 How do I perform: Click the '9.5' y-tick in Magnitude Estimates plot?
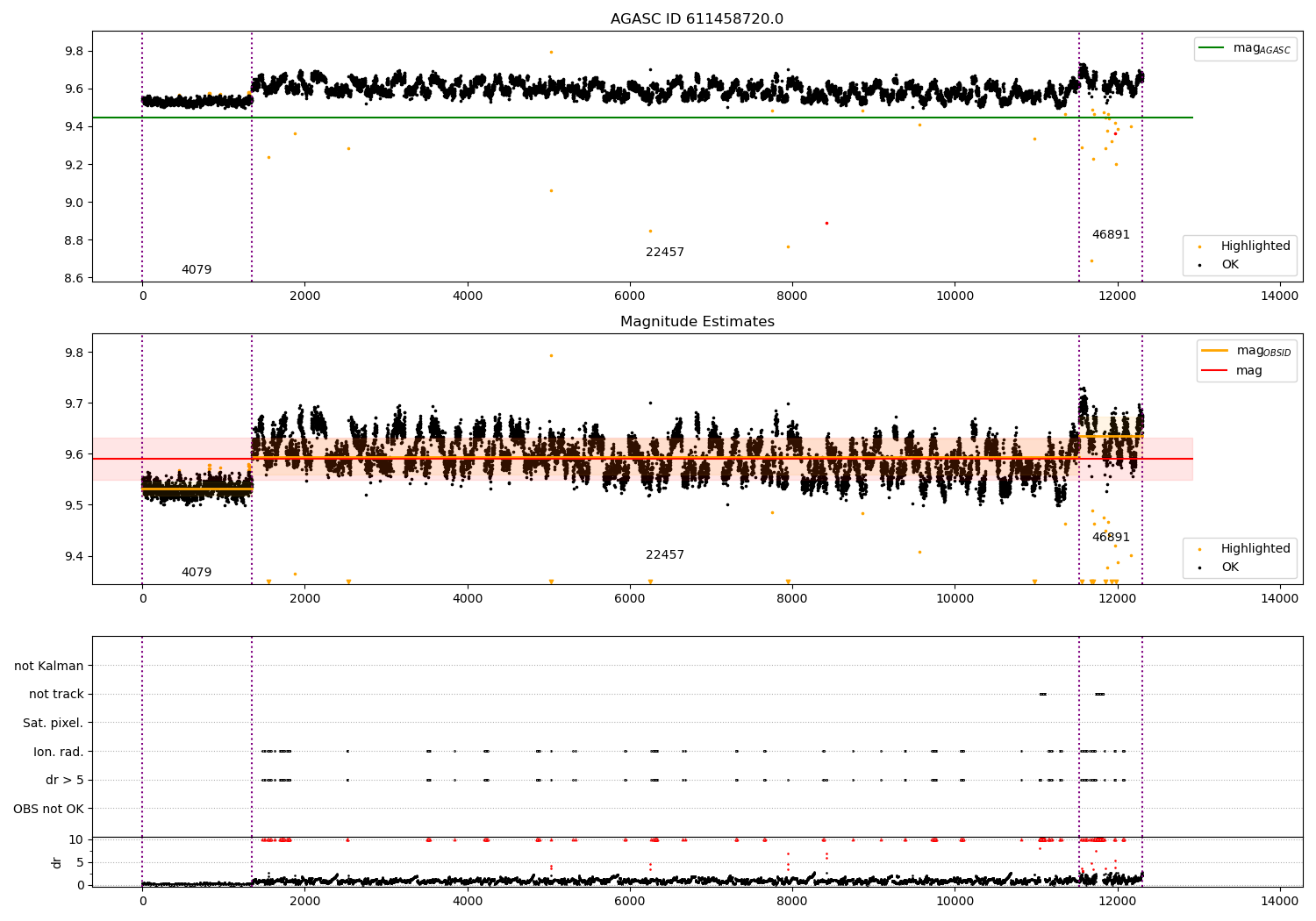[74, 506]
